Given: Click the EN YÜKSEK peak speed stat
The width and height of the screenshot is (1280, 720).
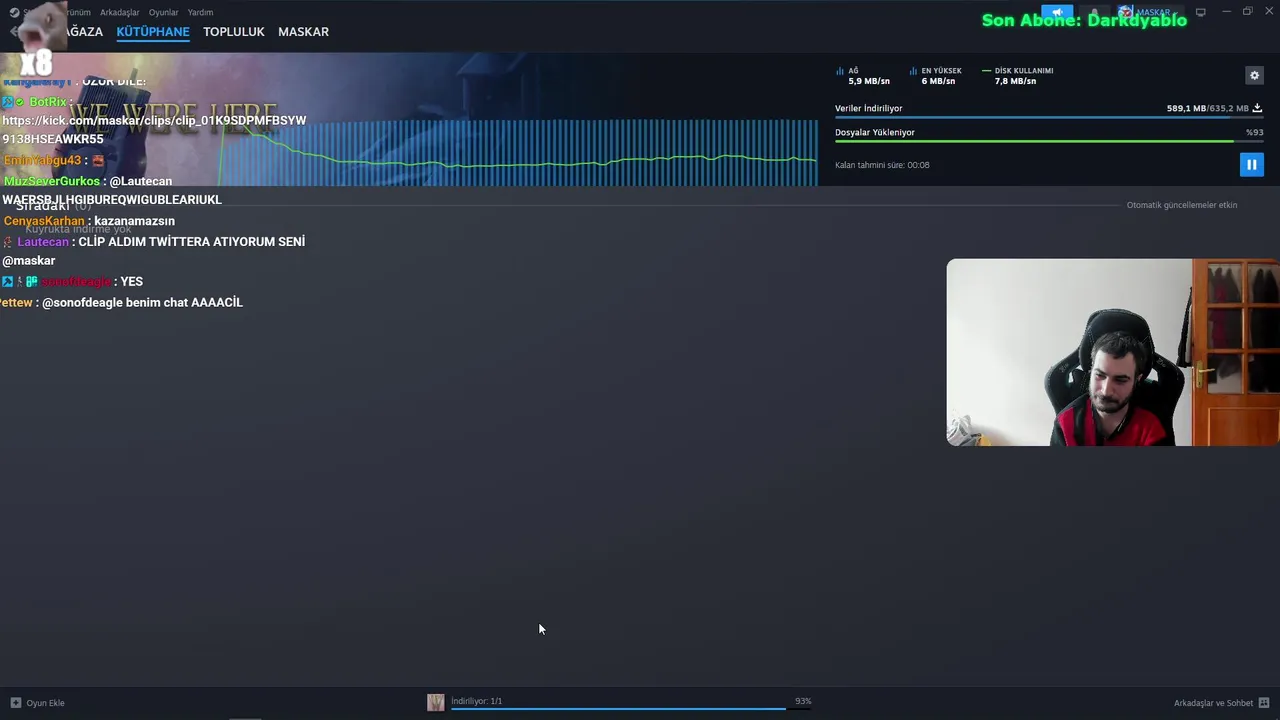Looking at the screenshot, I should point(935,76).
